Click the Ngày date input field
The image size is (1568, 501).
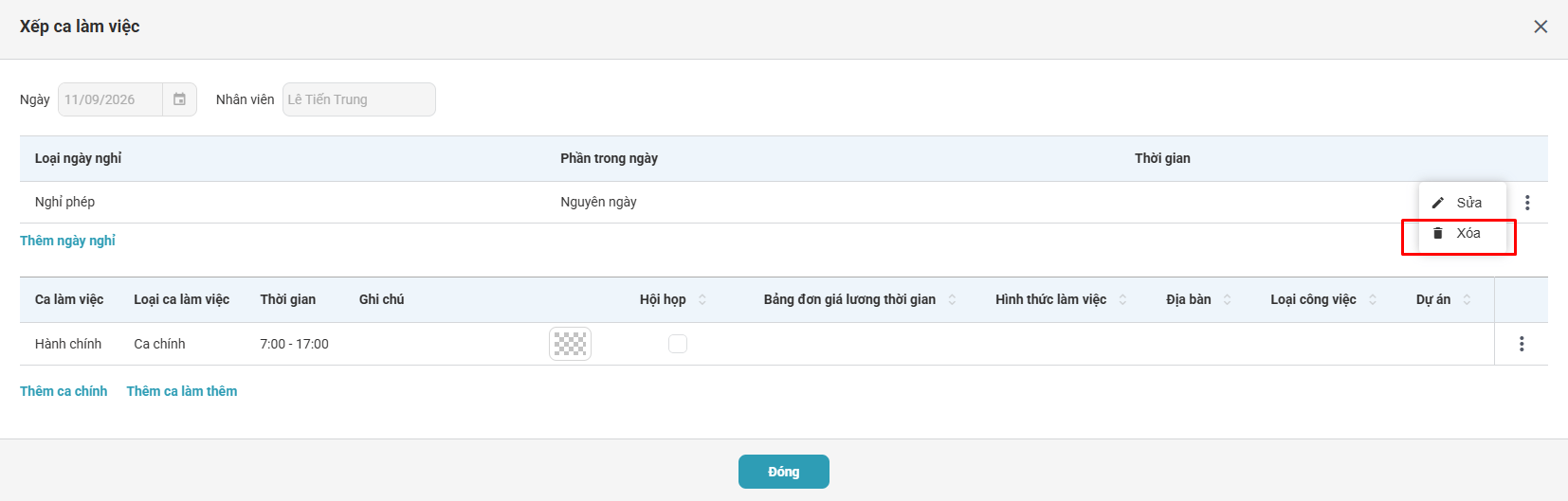[110, 99]
